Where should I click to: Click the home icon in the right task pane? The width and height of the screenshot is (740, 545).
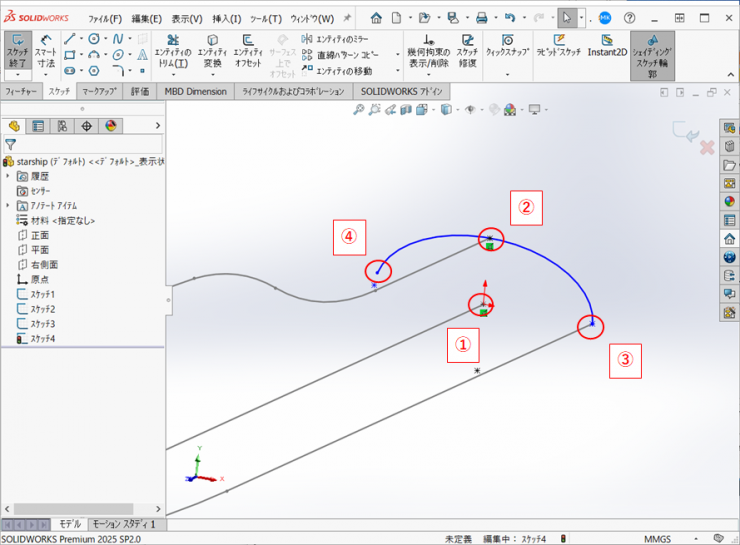[x=729, y=239]
